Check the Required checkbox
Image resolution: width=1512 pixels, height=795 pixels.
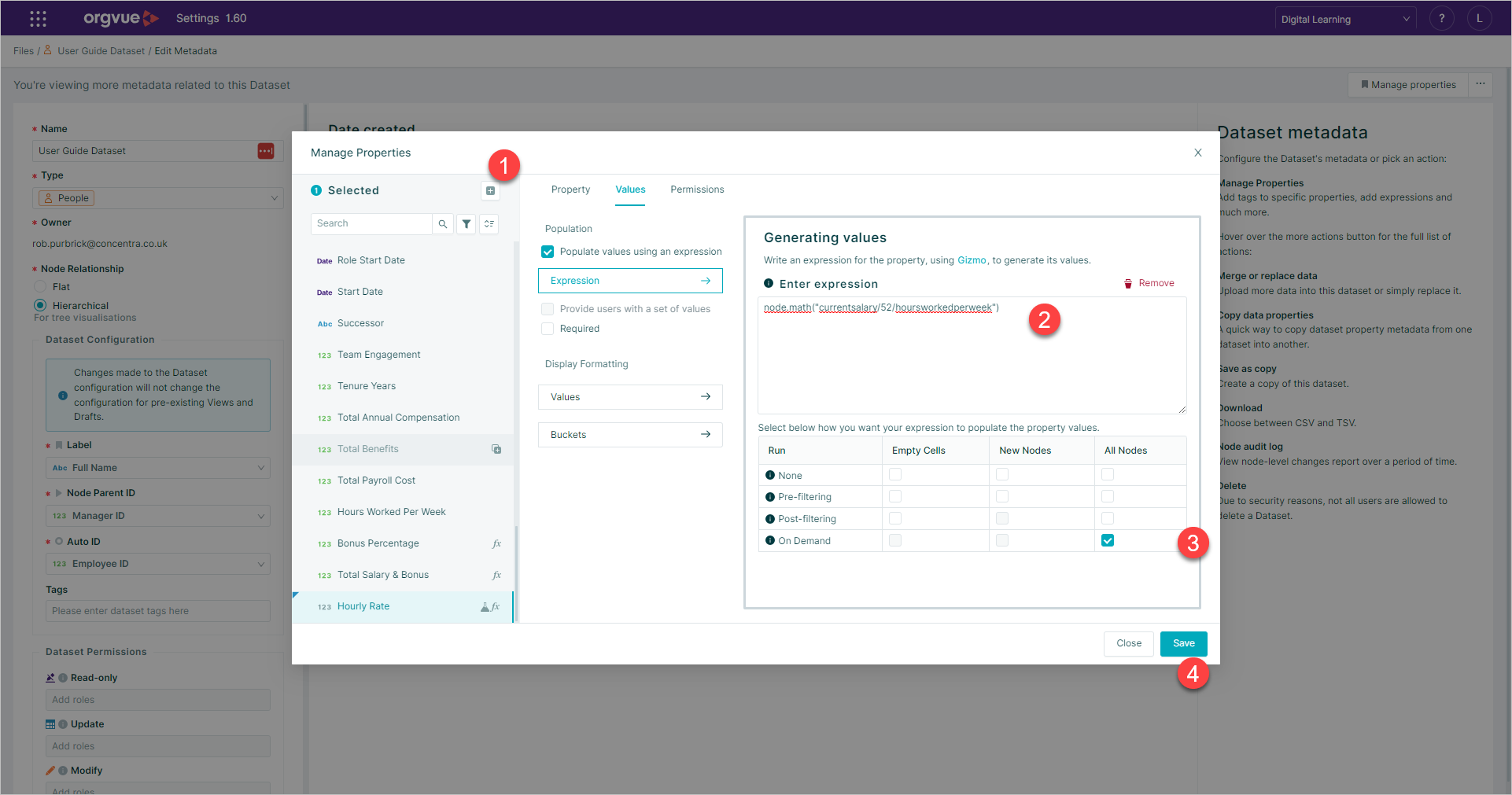(x=548, y=329)
